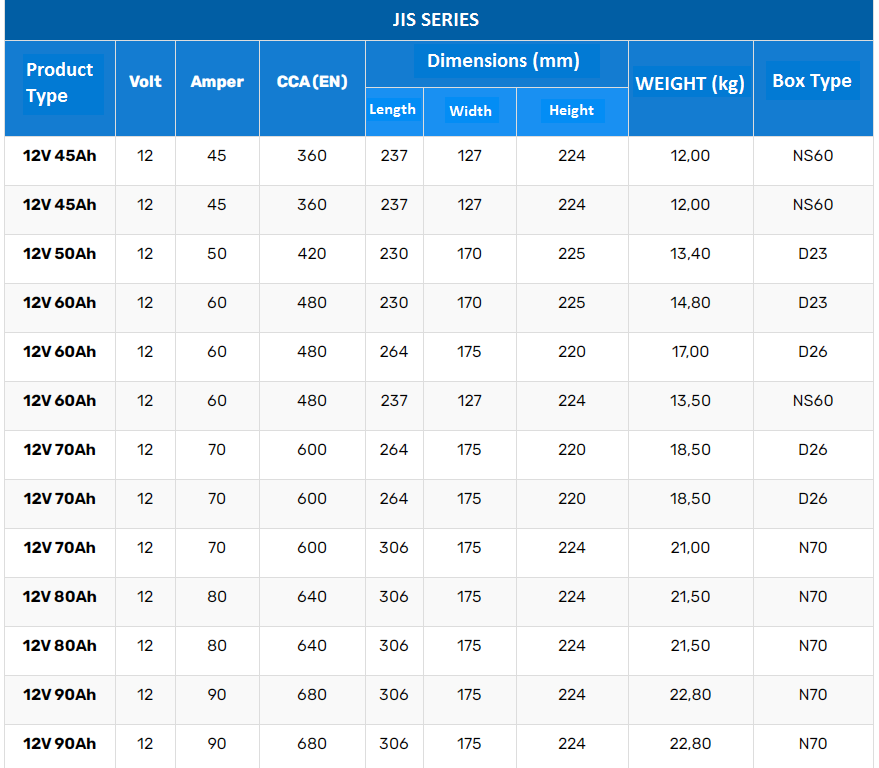Select the Height sub-header
879x768 pixels.
tap(571, 111)
